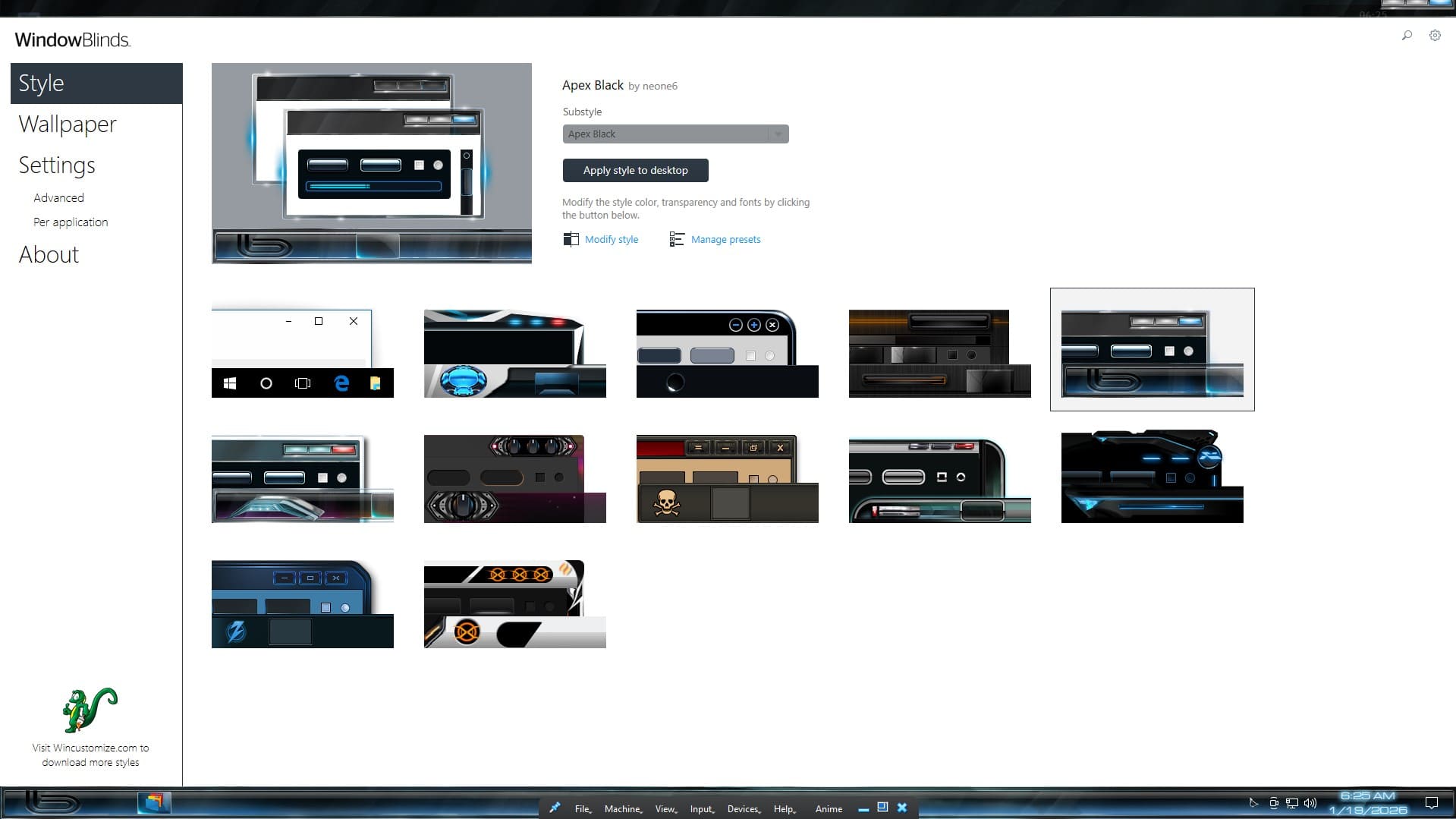Open Per application settings subsection
Viewport: 1456px width, 819px height.
pyautogui.click(x=71, y=222)
